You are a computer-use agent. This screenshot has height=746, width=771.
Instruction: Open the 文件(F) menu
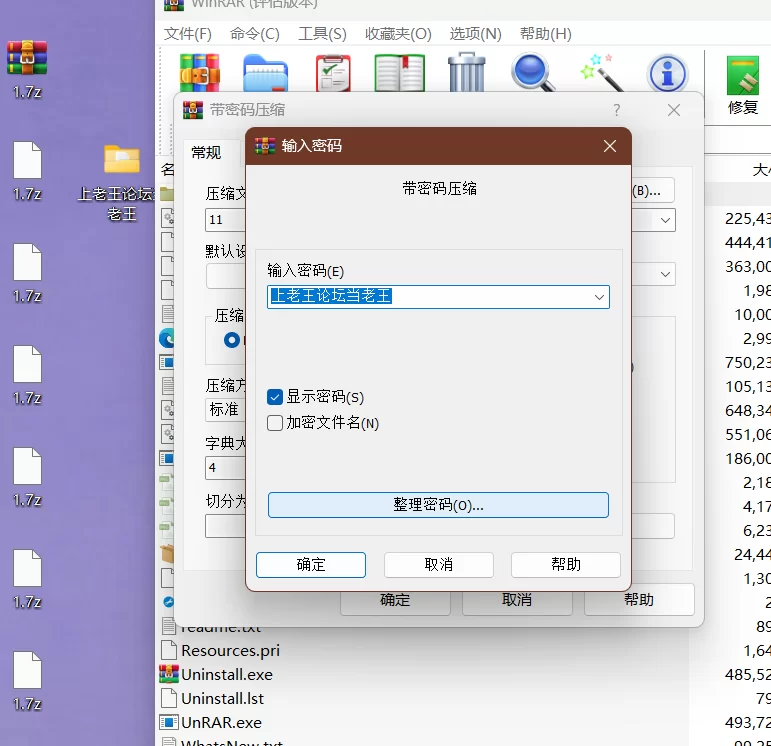[x=188, y=33]
